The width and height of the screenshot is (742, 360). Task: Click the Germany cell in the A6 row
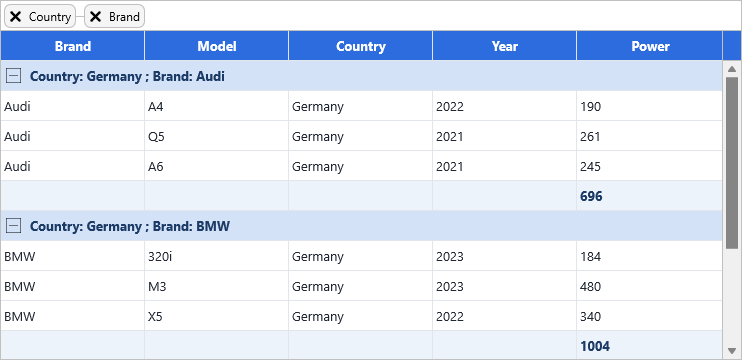(x=361, y=167)
